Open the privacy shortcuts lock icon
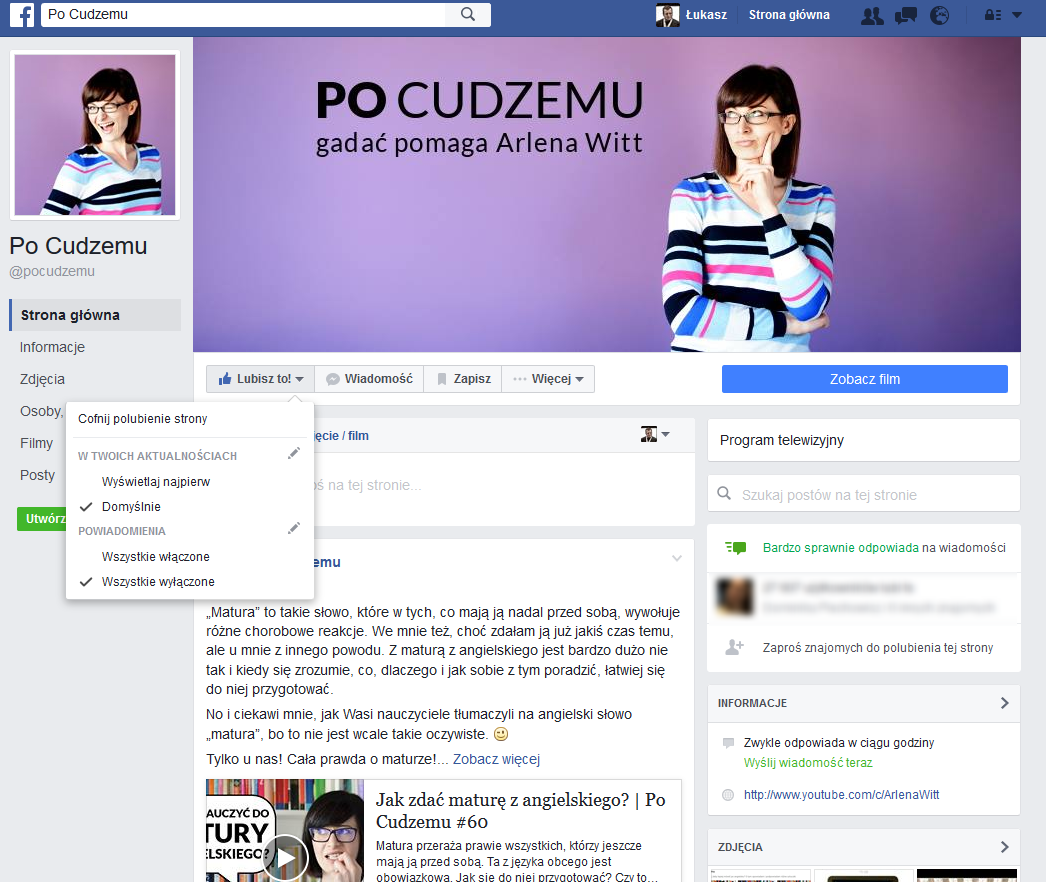This screenshot has width=1046, height=882. (993, 15)
